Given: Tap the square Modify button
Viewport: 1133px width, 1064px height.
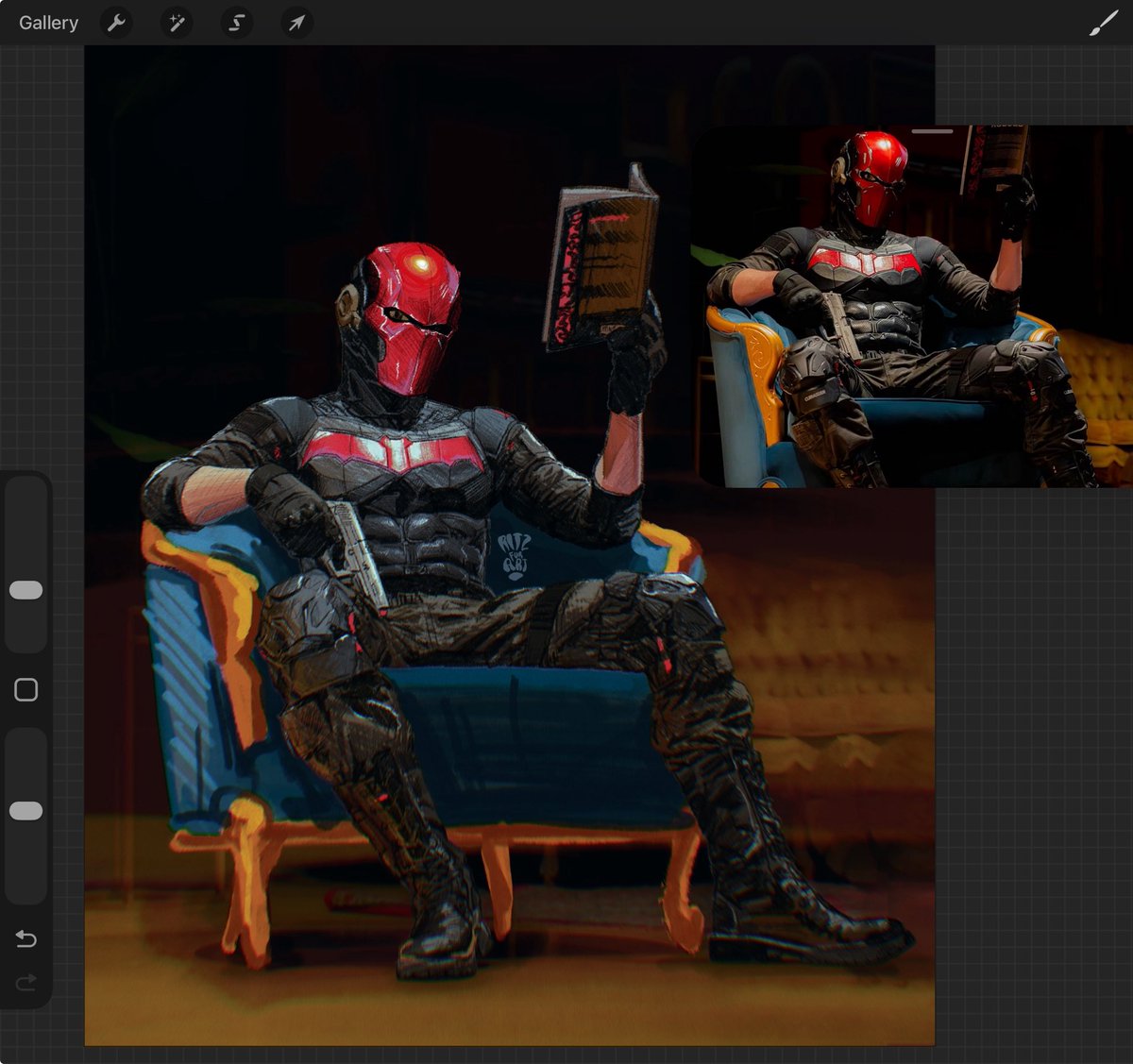Looking at the screenshot, I should [26, 690].
